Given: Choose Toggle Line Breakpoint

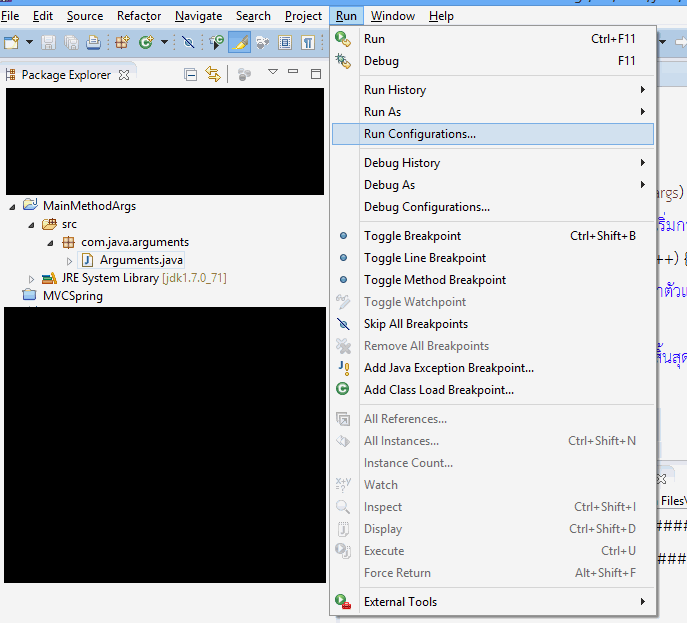Looking at the screenshot, I should 493,258.
